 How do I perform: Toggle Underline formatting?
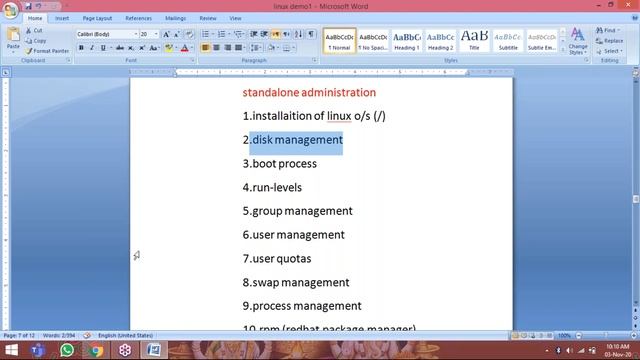(103, 48)
